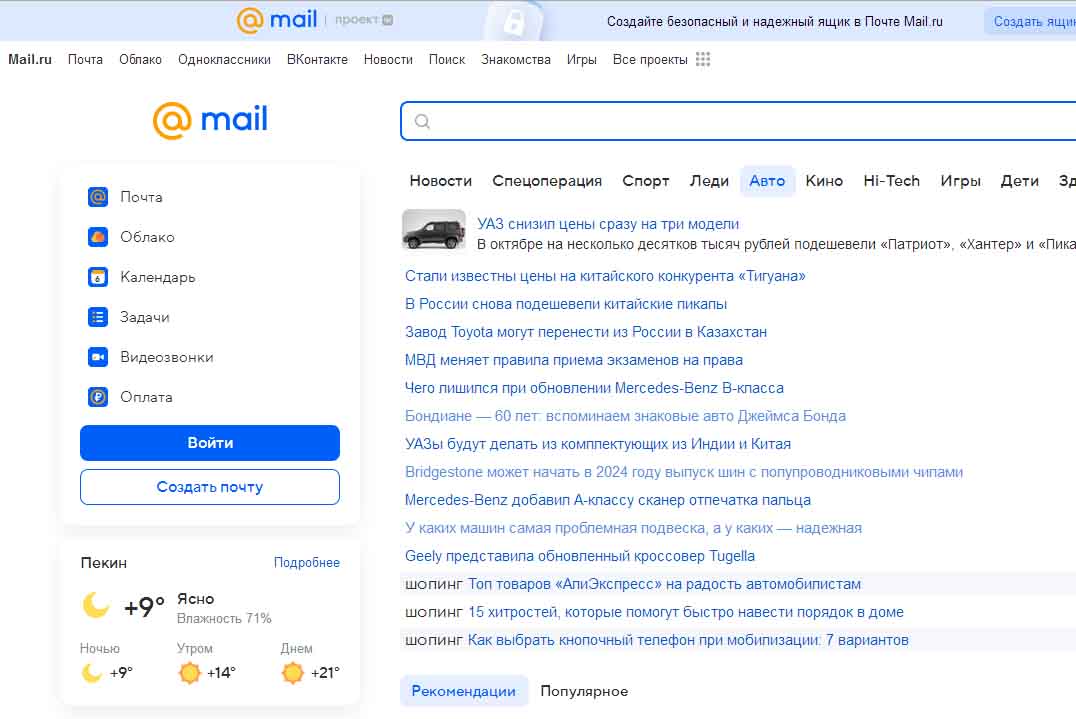Switch to the Леди tab
The height and width of the screenshot is (719, 1076).
[x=709, y=181]
